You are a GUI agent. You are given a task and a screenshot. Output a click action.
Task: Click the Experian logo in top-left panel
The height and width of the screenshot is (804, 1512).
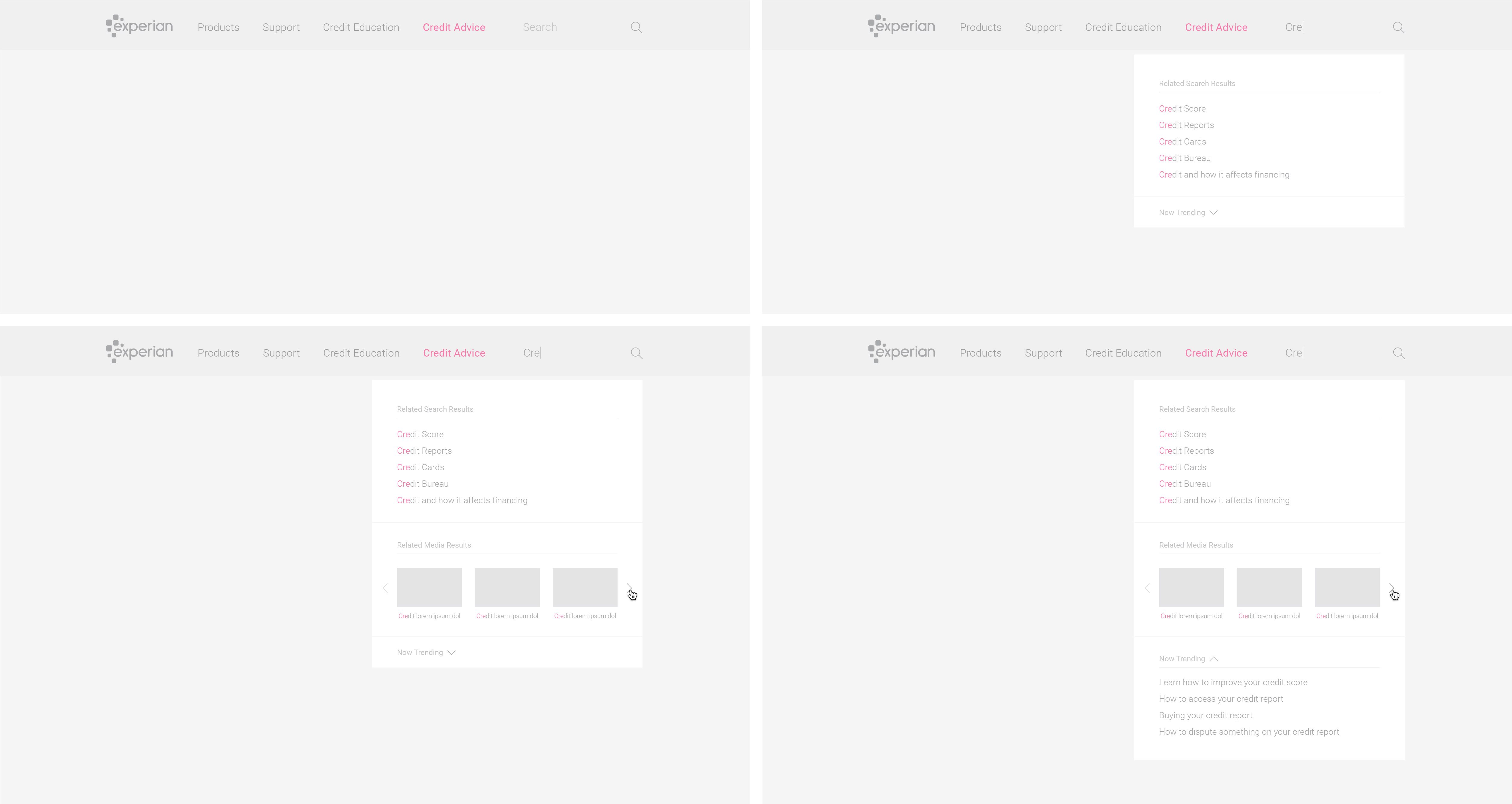click(x=139, y=26)
